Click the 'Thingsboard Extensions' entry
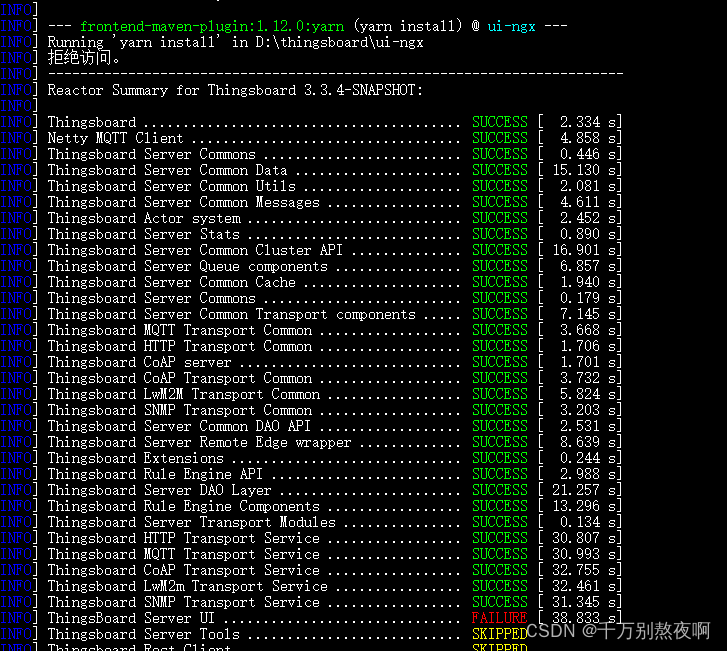 click(135, 458)
